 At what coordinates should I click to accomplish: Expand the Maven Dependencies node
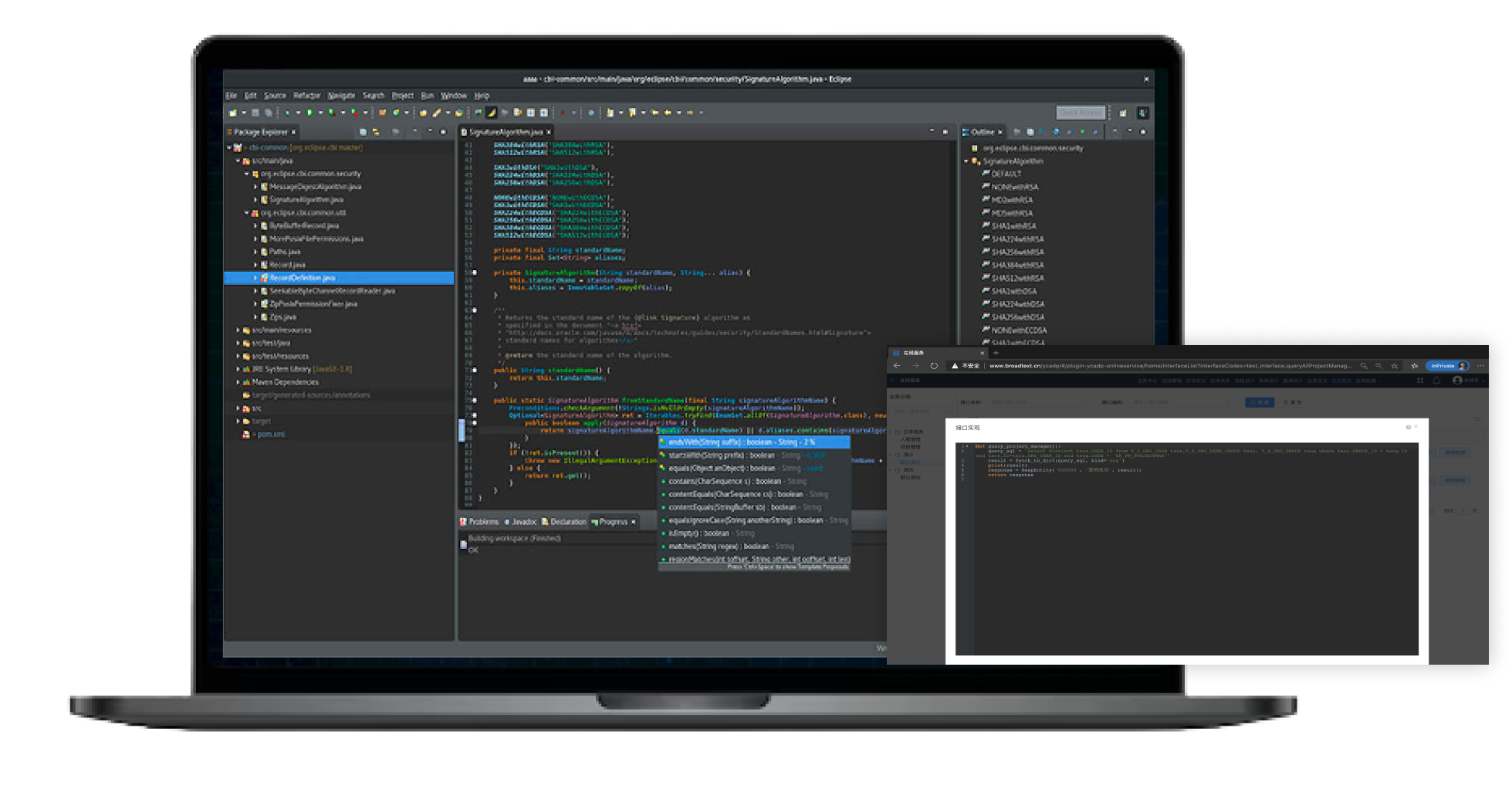coord(238,382)
